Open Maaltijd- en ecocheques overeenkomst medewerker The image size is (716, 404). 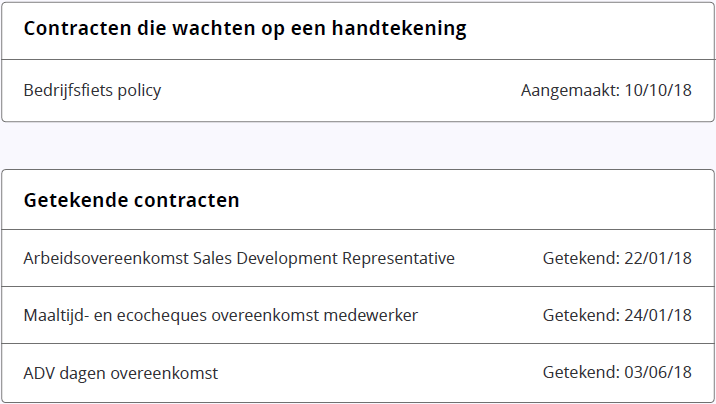pos(221,315)
